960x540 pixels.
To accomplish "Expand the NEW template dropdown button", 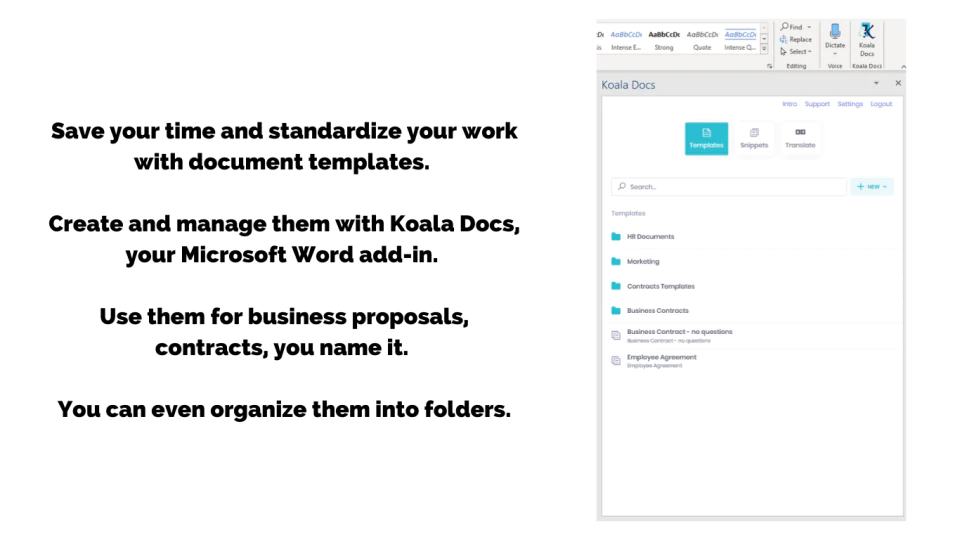I will pyautogui.click(x=871, y=187).
